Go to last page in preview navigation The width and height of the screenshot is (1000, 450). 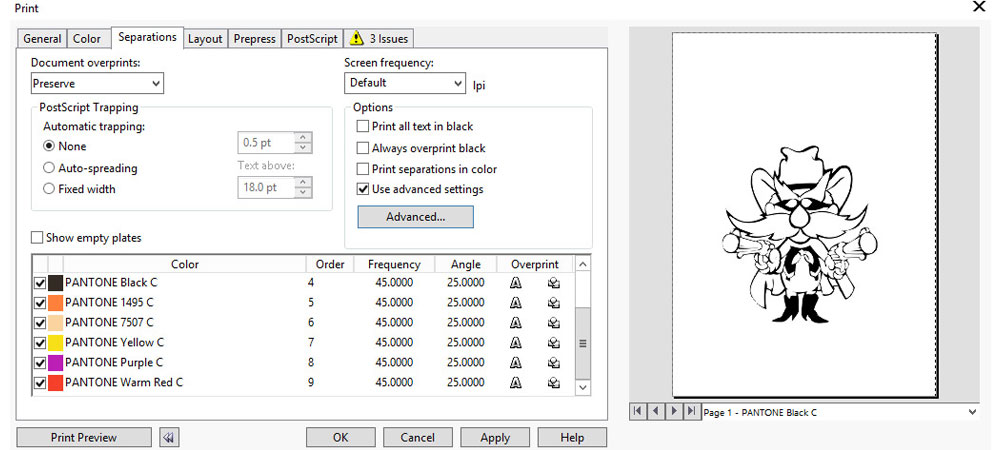coord(690,411)
